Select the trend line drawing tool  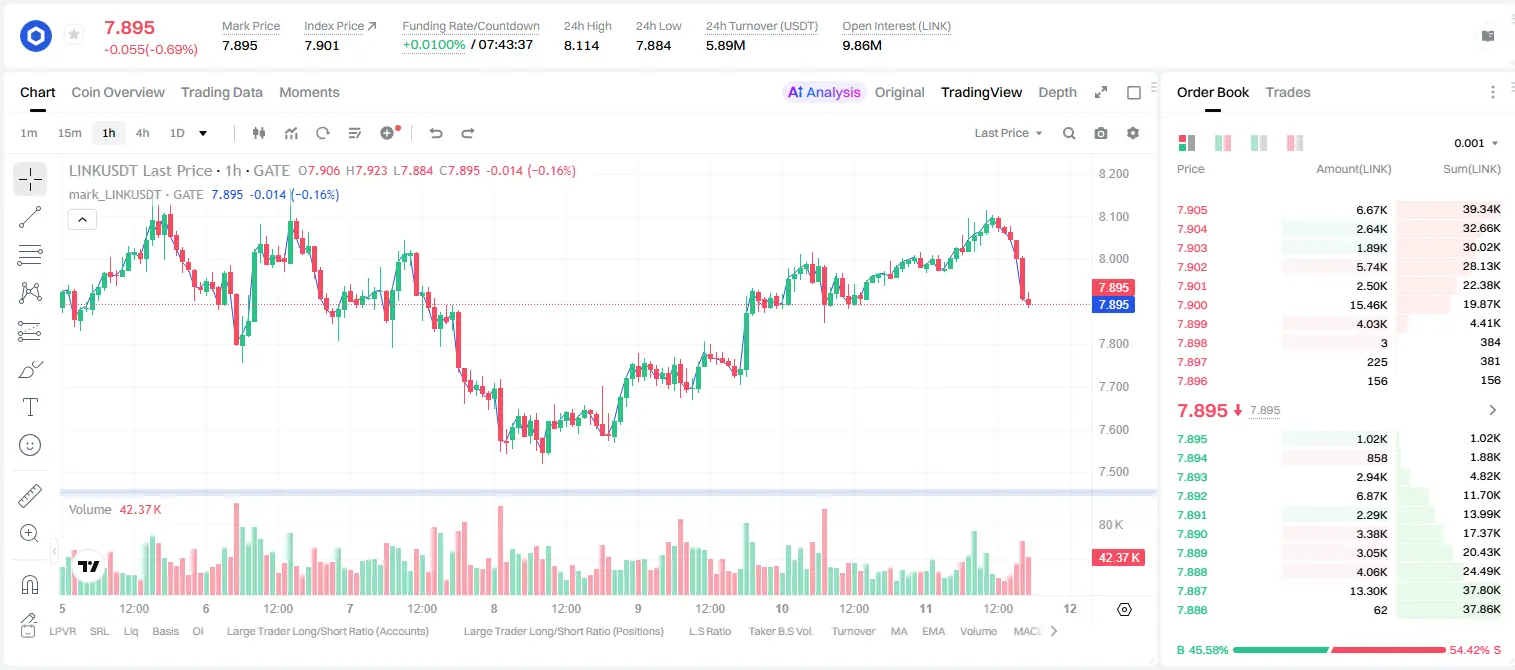coord(30,218)
